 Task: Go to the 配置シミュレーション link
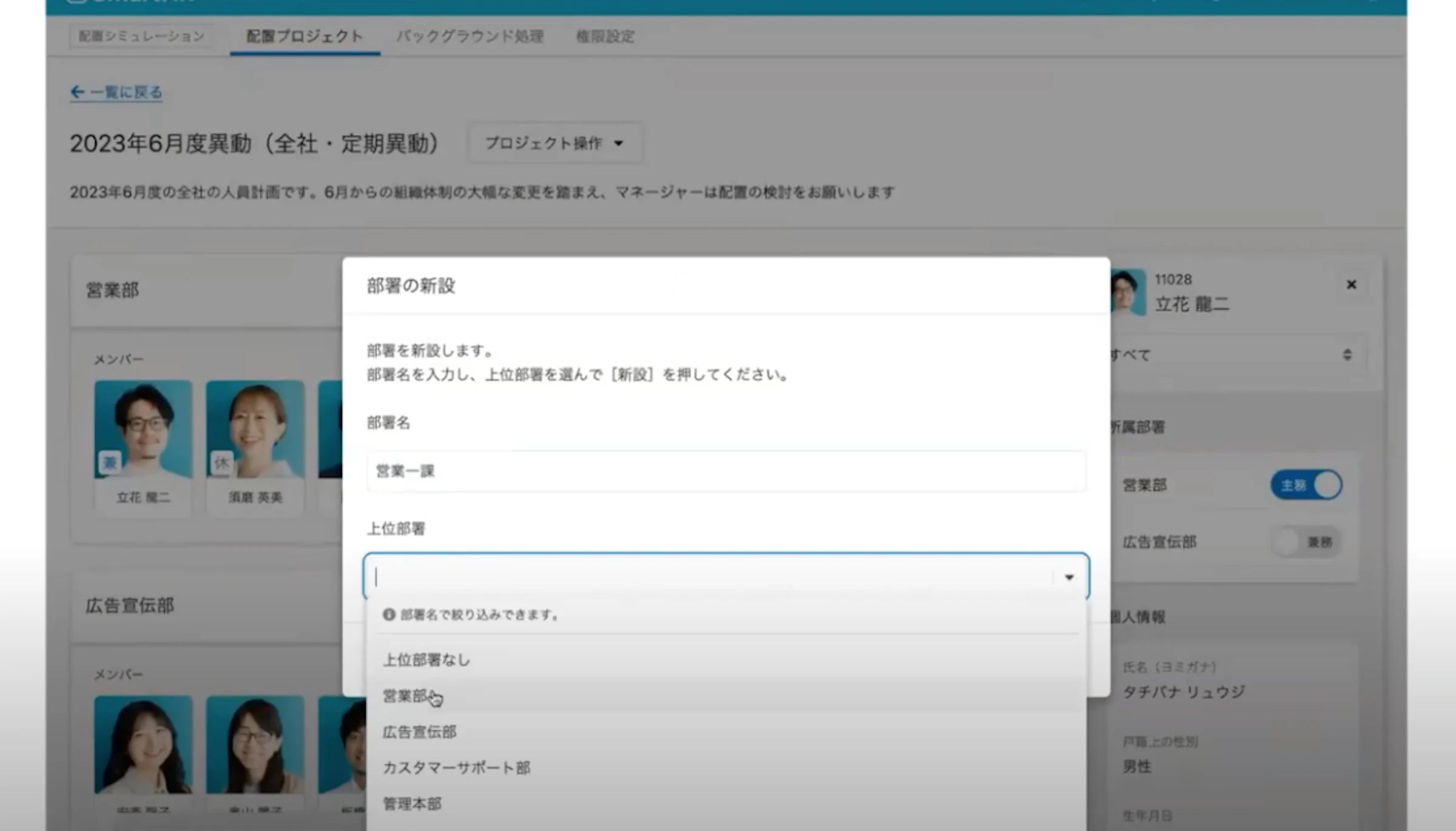click(141, 36)
